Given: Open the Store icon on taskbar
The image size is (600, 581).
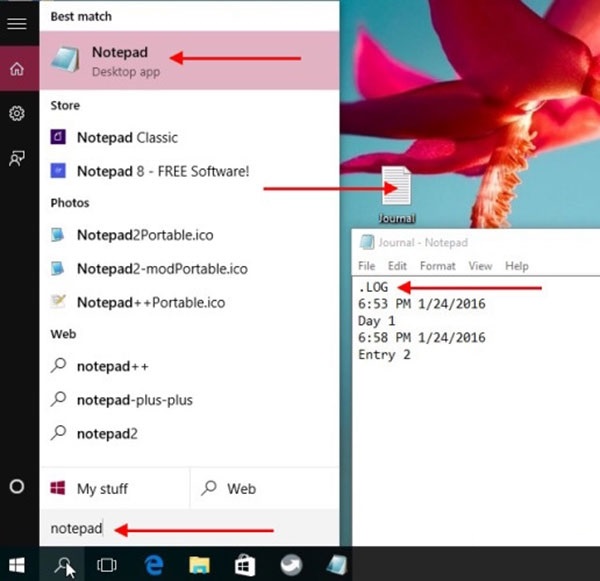Looking at the screenshot, I should point(244,564).
